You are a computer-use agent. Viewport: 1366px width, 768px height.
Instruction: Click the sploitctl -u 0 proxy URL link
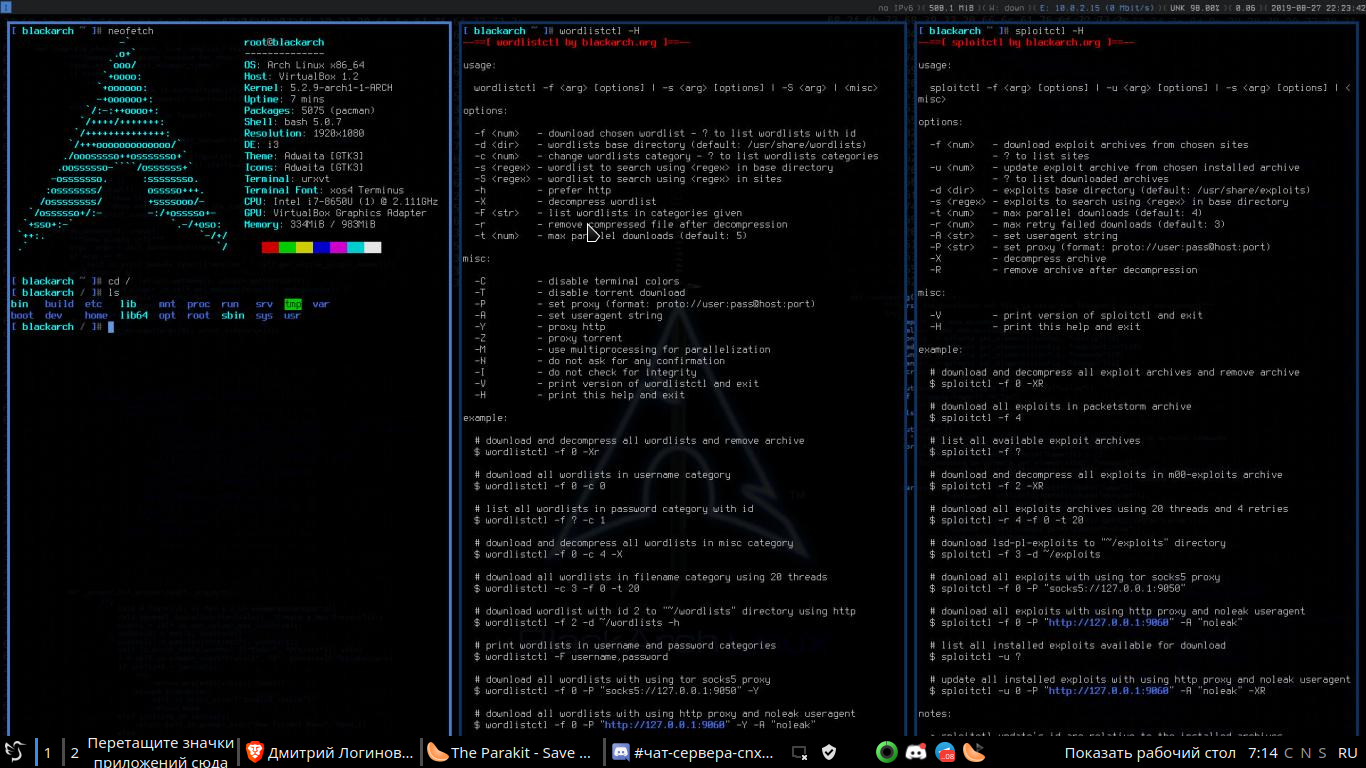[1107, 690]
